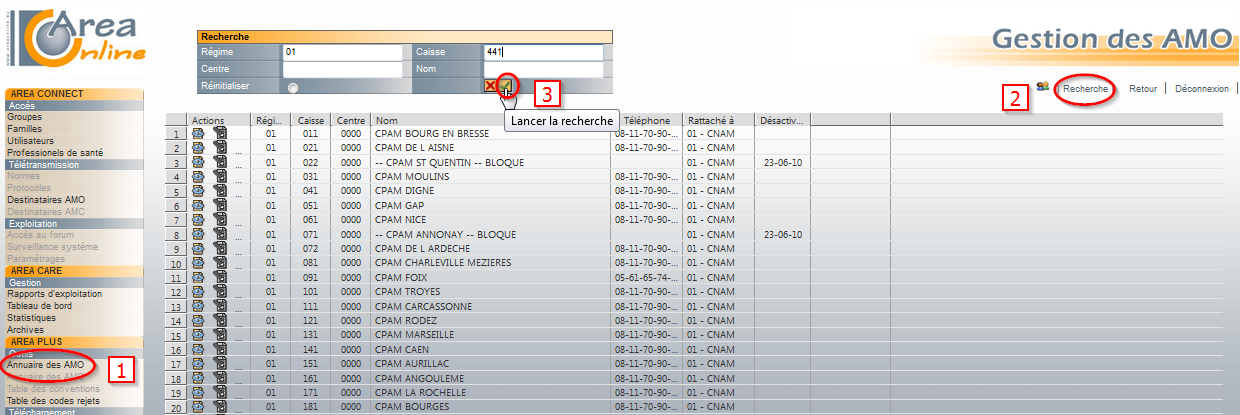This screenshot has height=415, width=1240.
Task: View details icon for CPAM FOIX row
Action: pyautogui.click(x=198, y=277)
